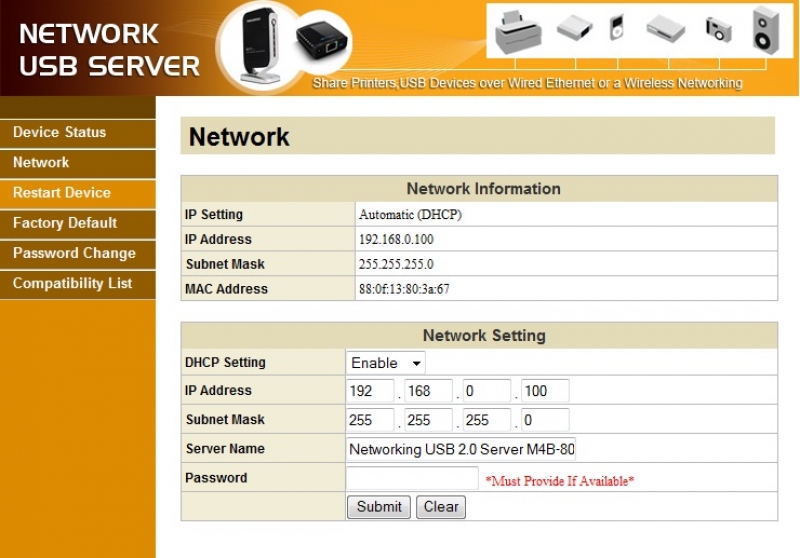800x558 pixels.
Task: Open the Device Status page
Action: pyautogui.click(x=59, y=132)
